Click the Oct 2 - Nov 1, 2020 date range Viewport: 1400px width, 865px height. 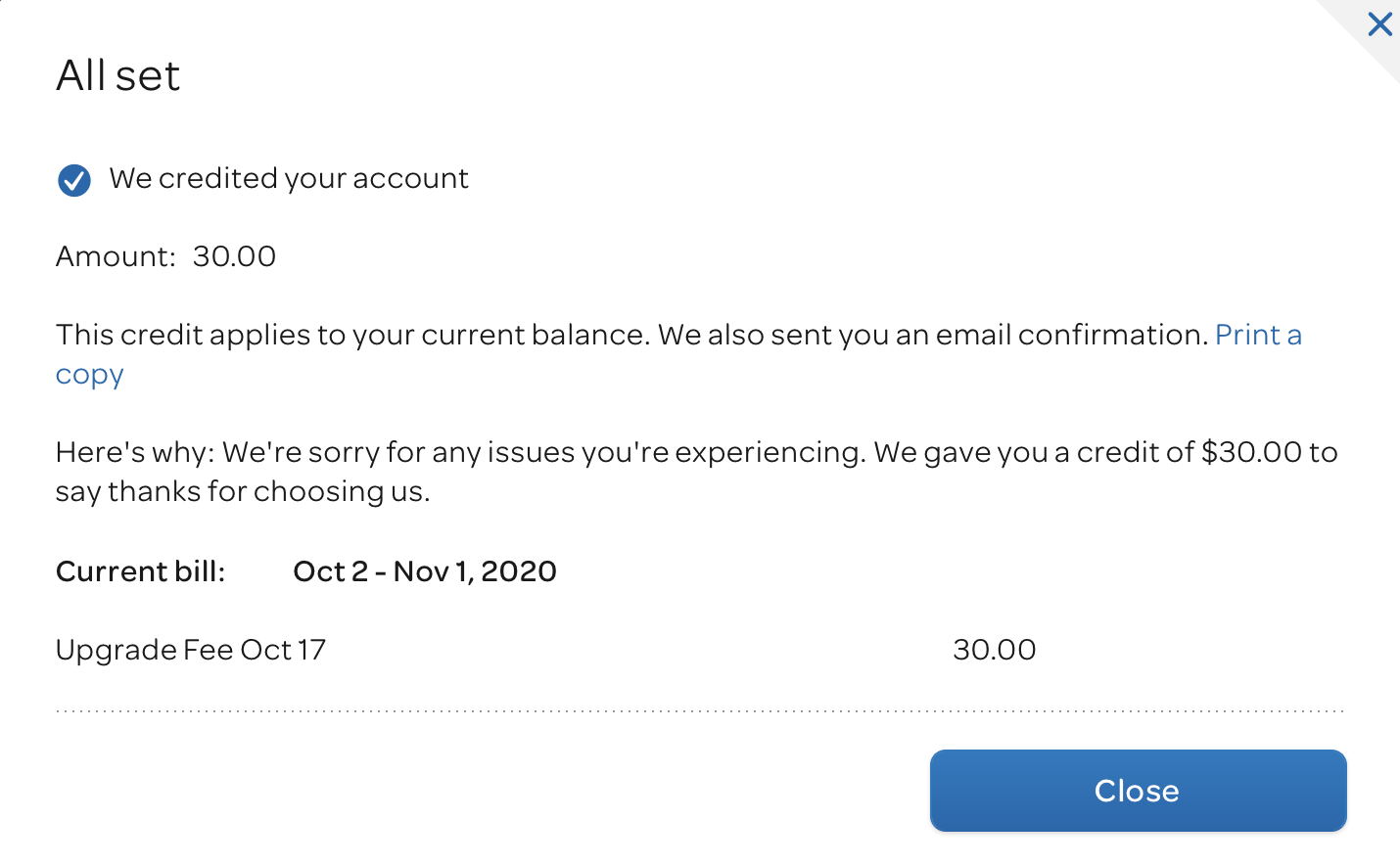click(425, 571)
